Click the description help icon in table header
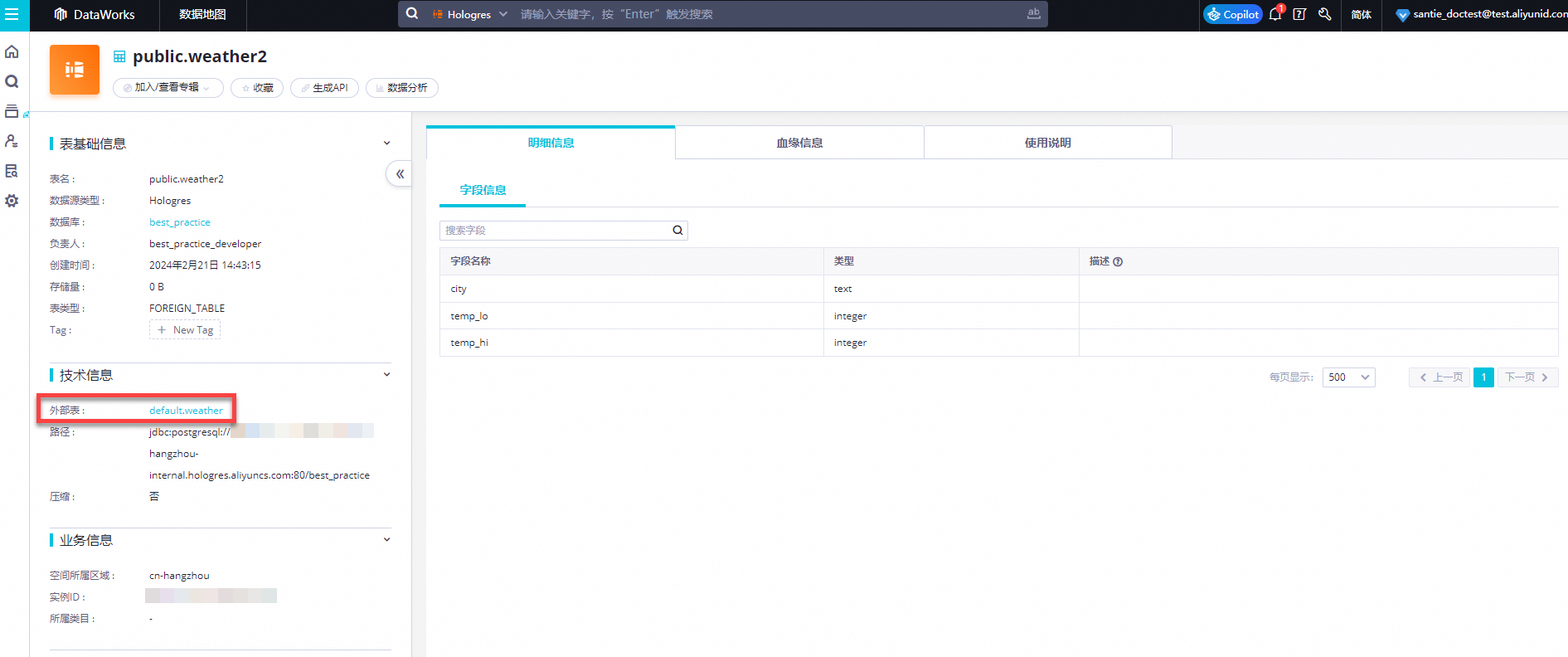 pos(1118,261)
